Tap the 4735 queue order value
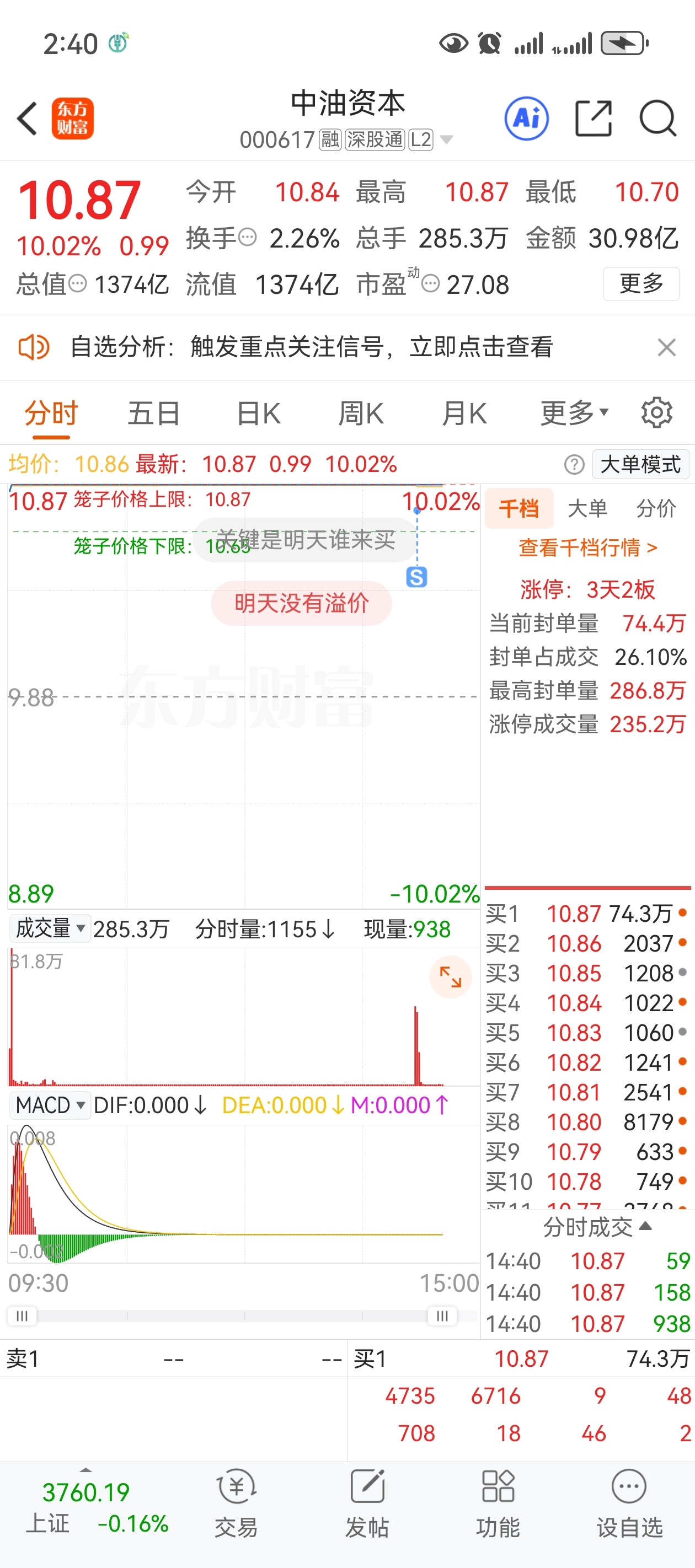 [410, 1395]
